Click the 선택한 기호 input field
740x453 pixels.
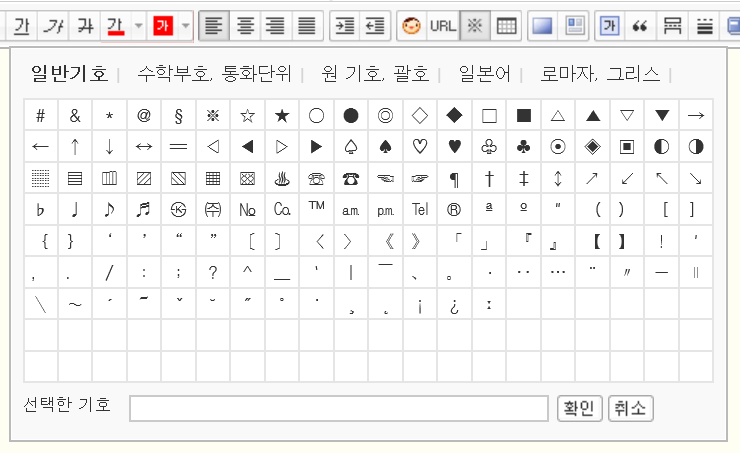pyautogui.click(x=338, y=408)
